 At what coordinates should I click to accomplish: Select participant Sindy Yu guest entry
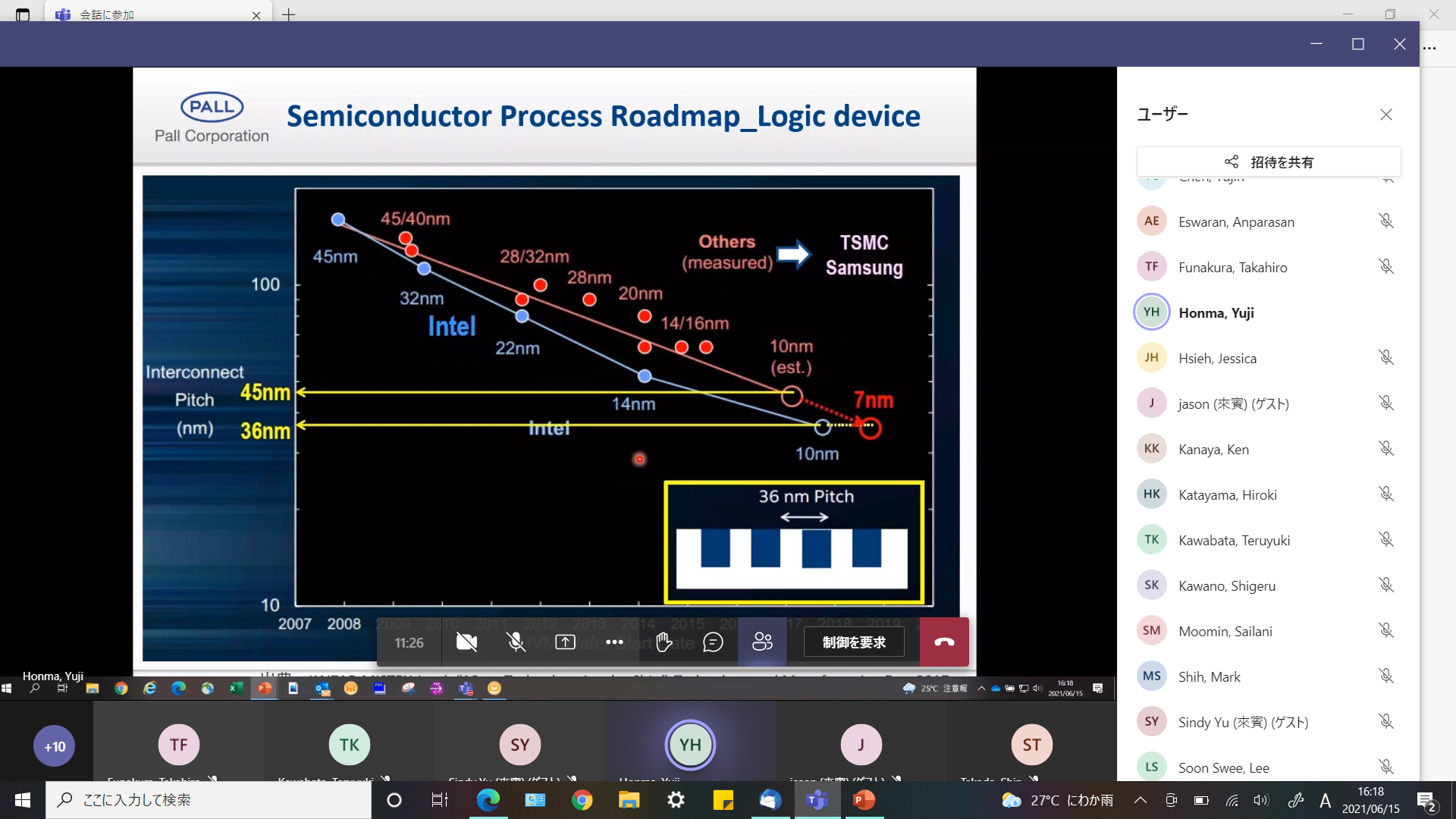(1269, 722)
